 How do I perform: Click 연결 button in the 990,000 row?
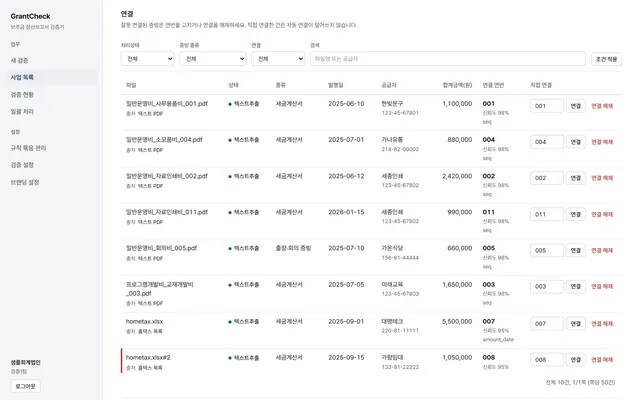point(576,214)
